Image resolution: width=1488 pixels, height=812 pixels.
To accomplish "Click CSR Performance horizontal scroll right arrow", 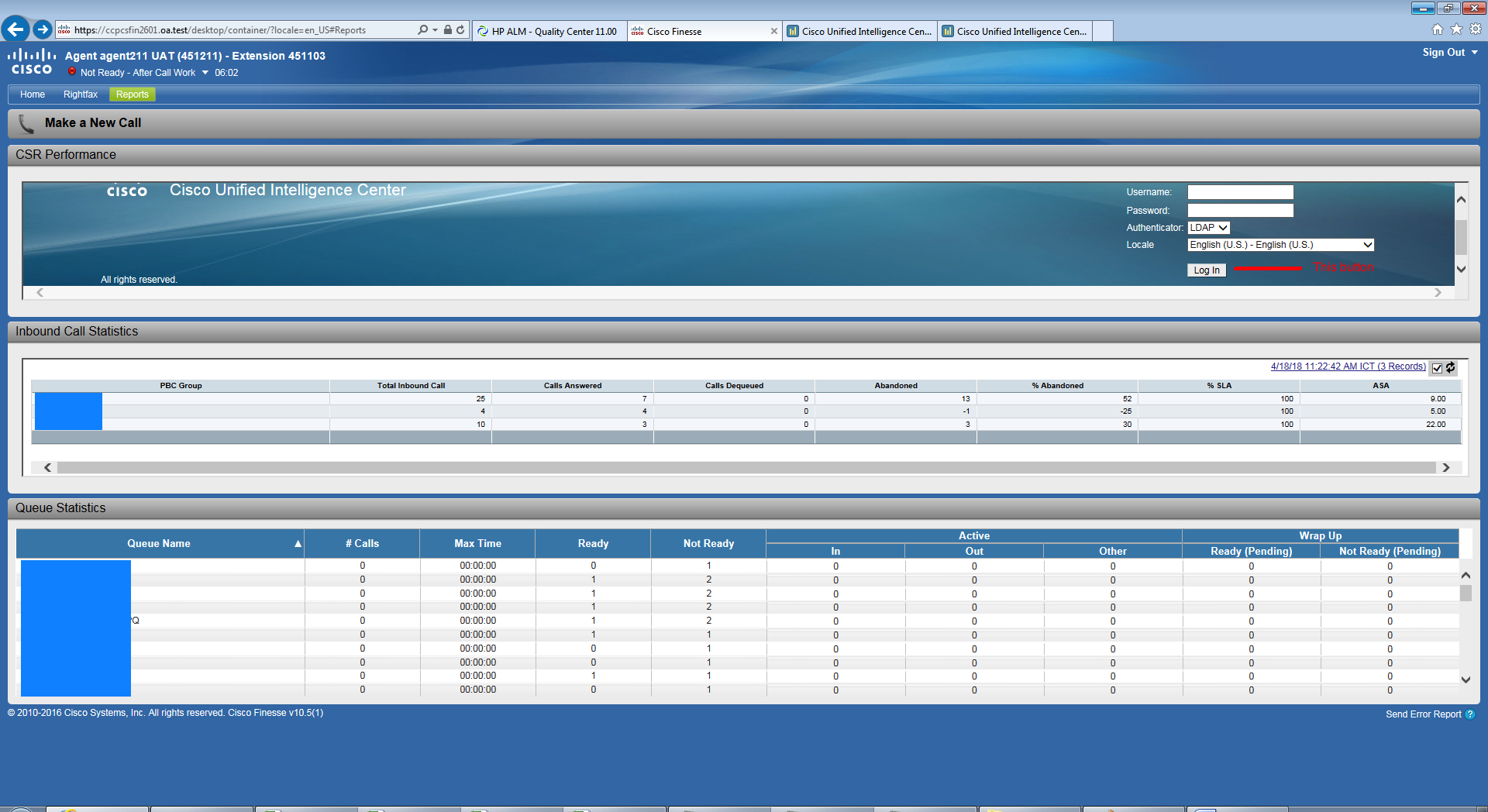I will [x=1438, y=292].
